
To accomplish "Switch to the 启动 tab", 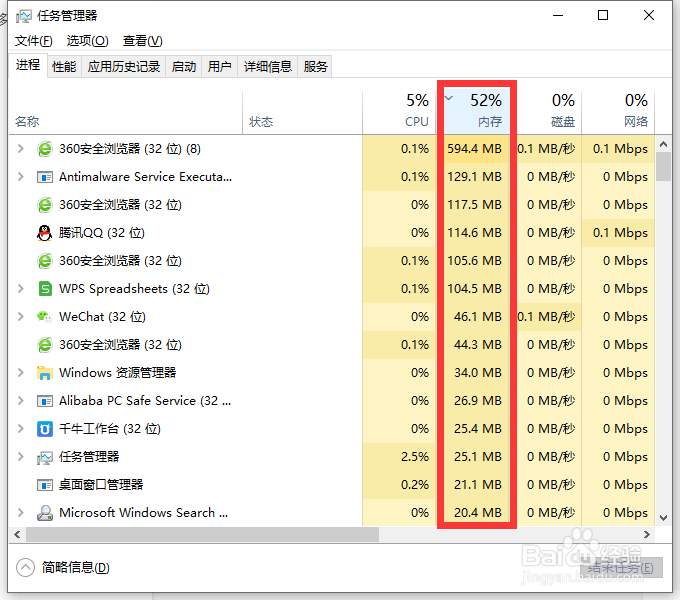I will coord(183,67).
